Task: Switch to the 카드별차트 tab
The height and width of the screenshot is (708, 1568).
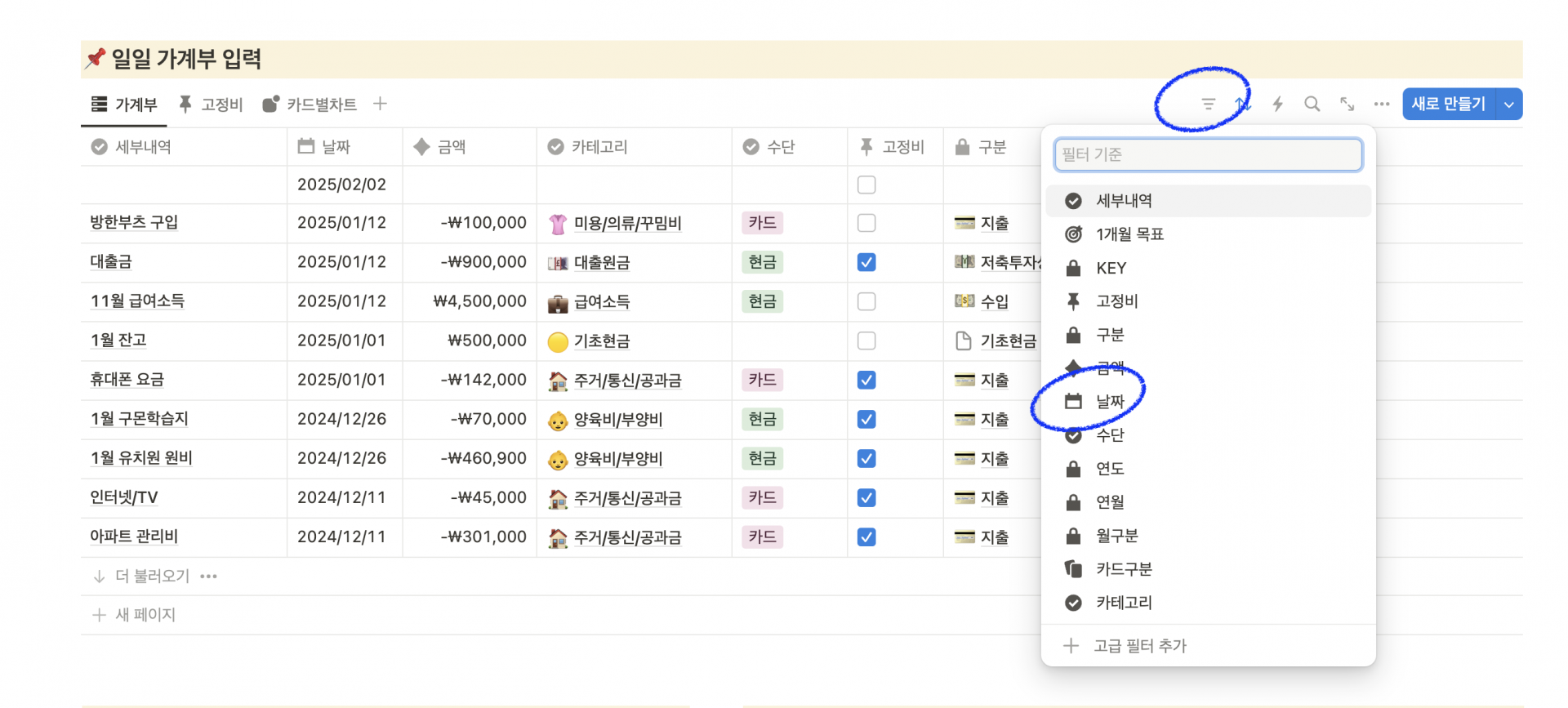Action: pyautogui.click(x=310, y=105)
